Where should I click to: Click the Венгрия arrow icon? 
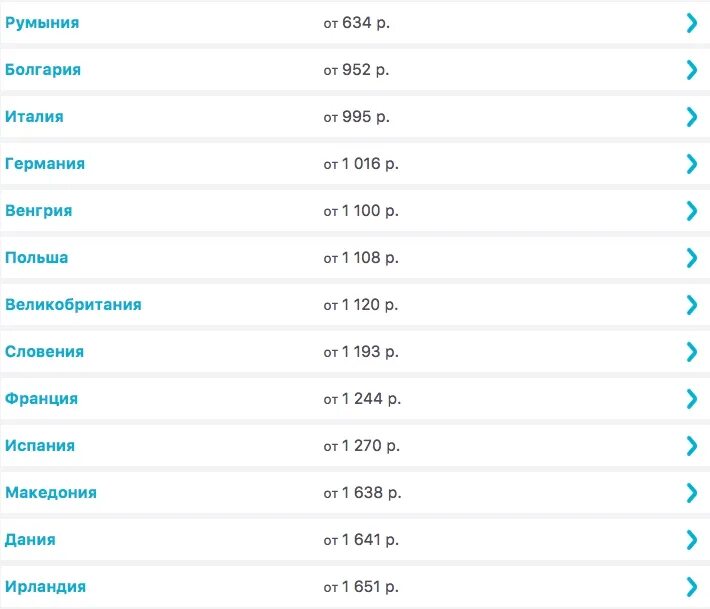point(691,211)
